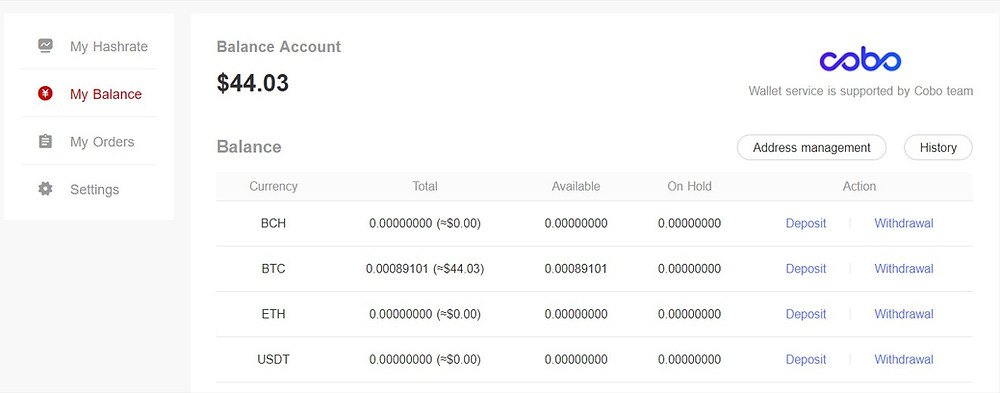This screenshot has height=393, width=1000.
Task: Click the Balance Account heading
Action: (279, 47)
